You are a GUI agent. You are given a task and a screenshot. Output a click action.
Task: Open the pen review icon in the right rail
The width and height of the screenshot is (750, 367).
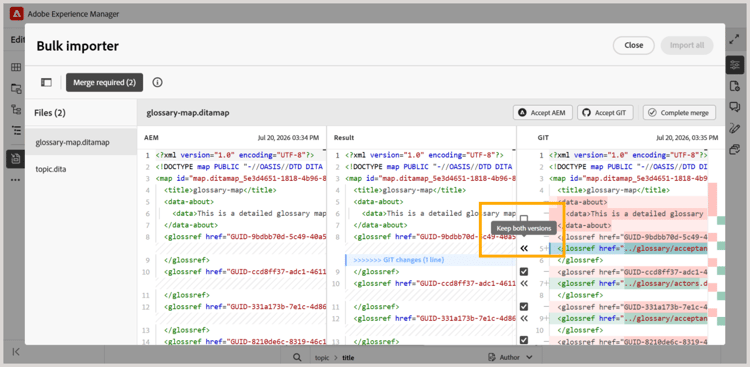[x=734, y=128]
